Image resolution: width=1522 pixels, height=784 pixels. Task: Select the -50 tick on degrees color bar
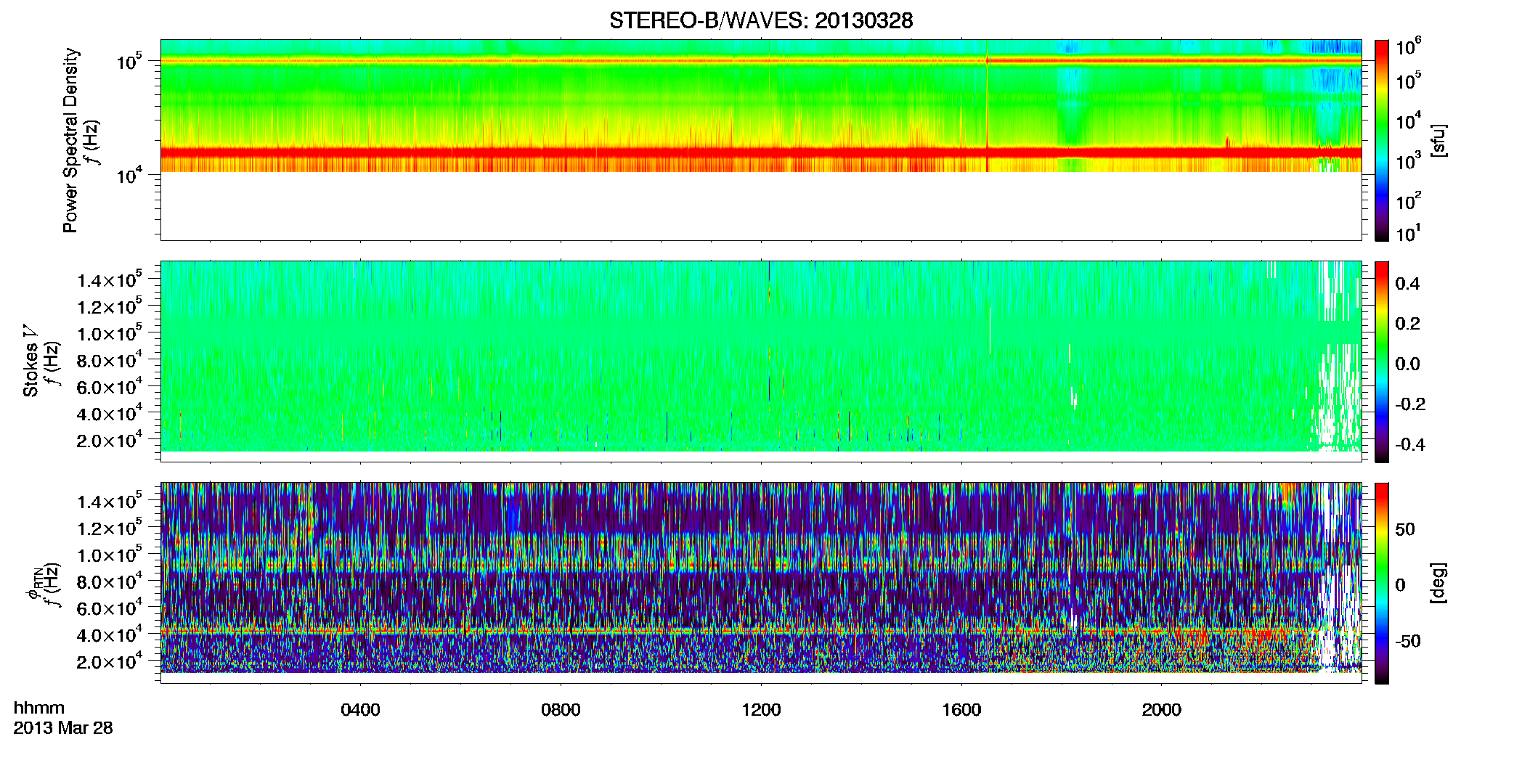pyautogui.click(x=1408, y=641)
